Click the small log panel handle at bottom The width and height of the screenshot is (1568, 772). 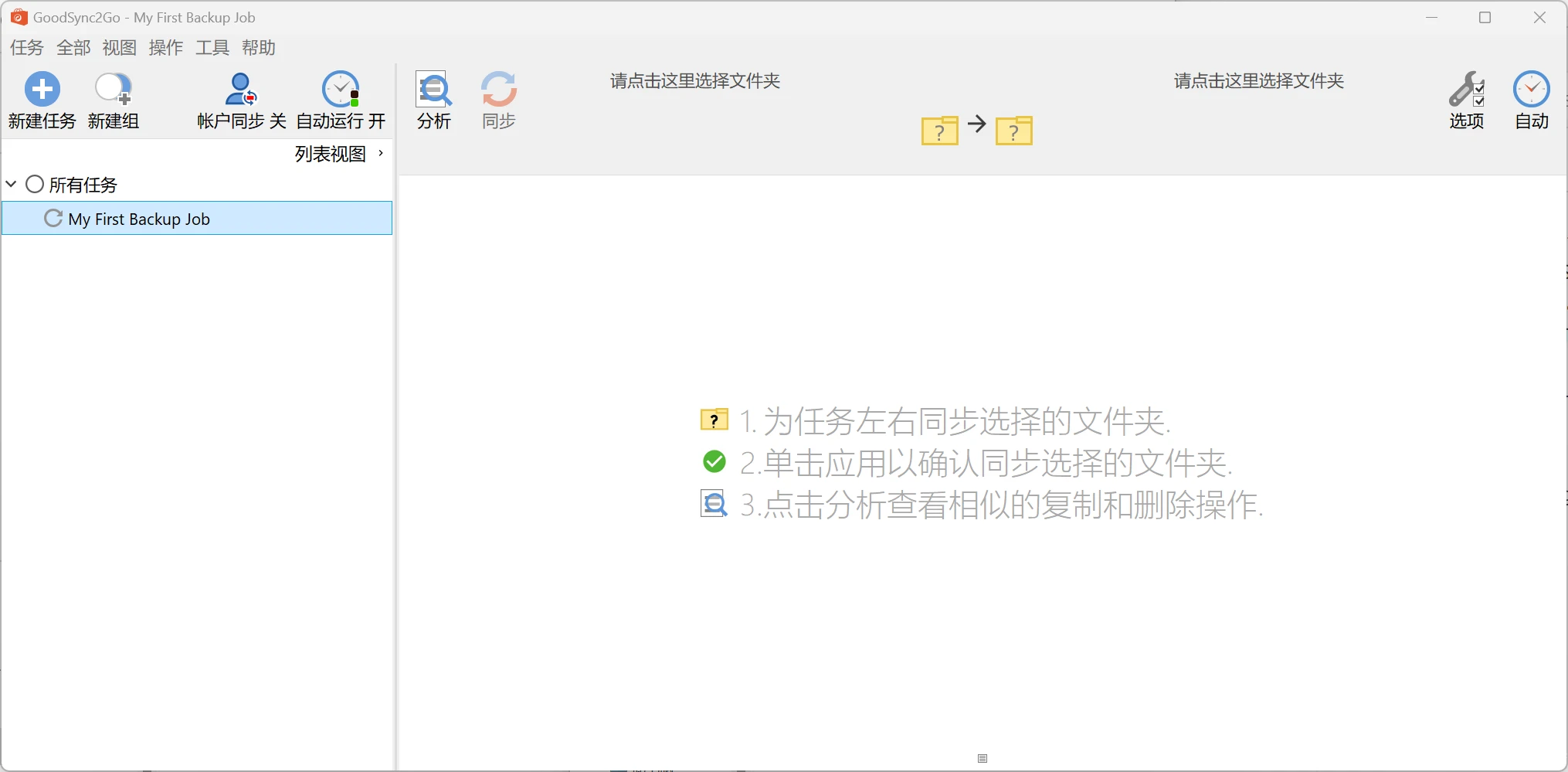(x=983, y=758)
